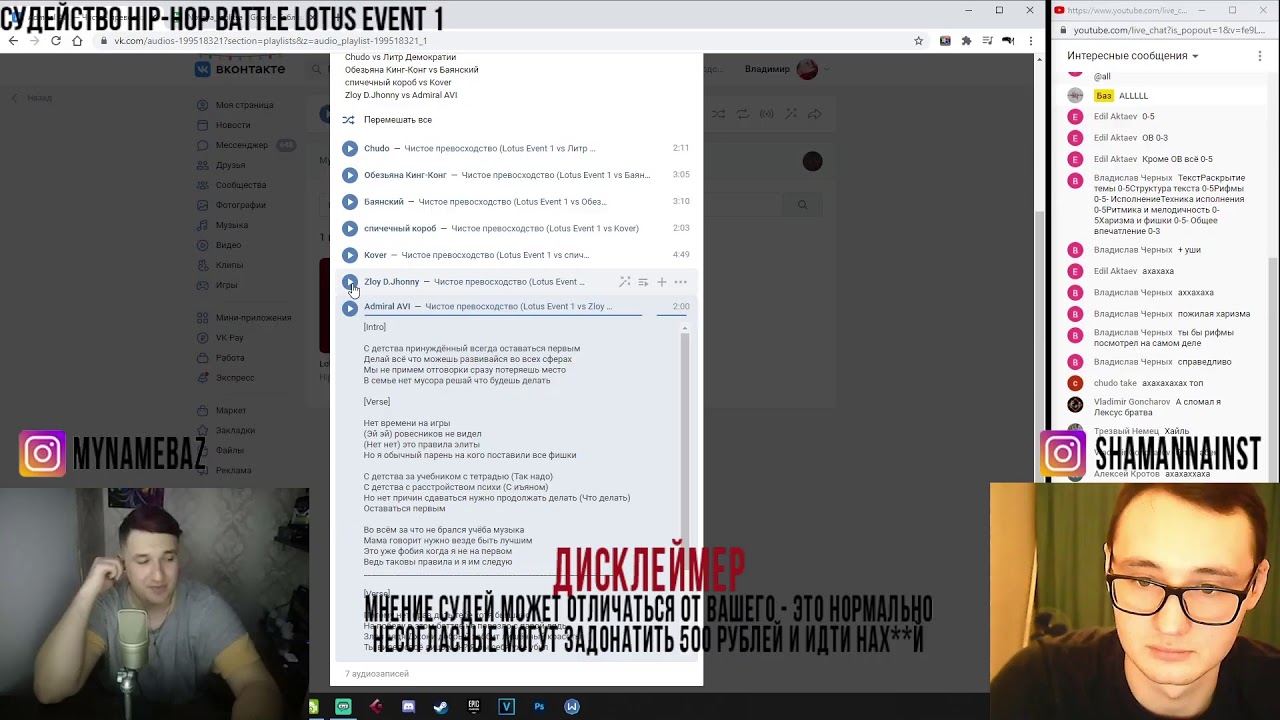This screenshot has height=720, width=1280.
Task: Play the Chudo track
Action: 349,148
